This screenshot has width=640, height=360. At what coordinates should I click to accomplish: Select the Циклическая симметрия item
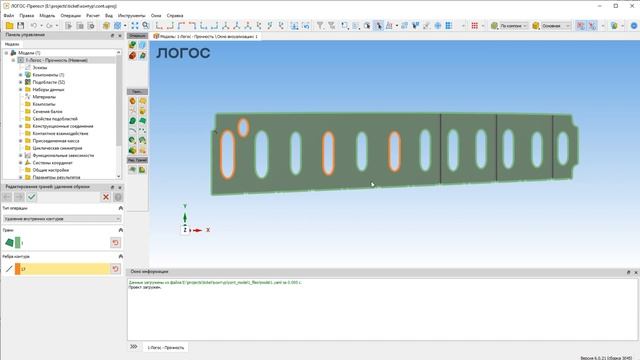tap(57, 148)
